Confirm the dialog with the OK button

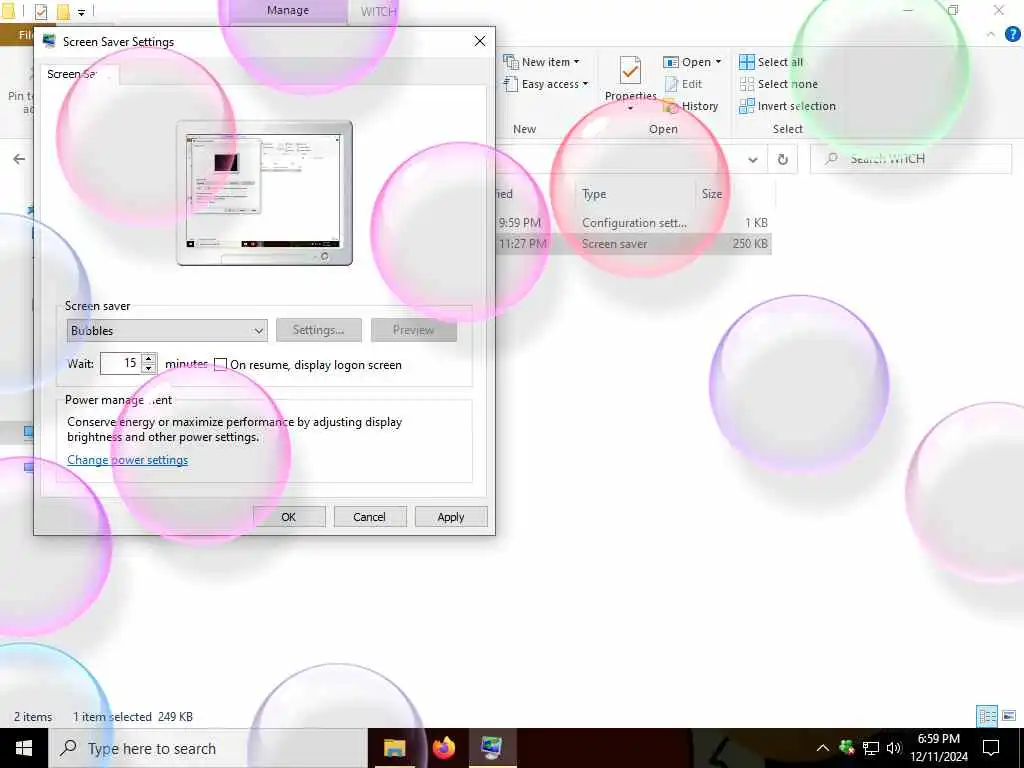[x=289, y=517]
